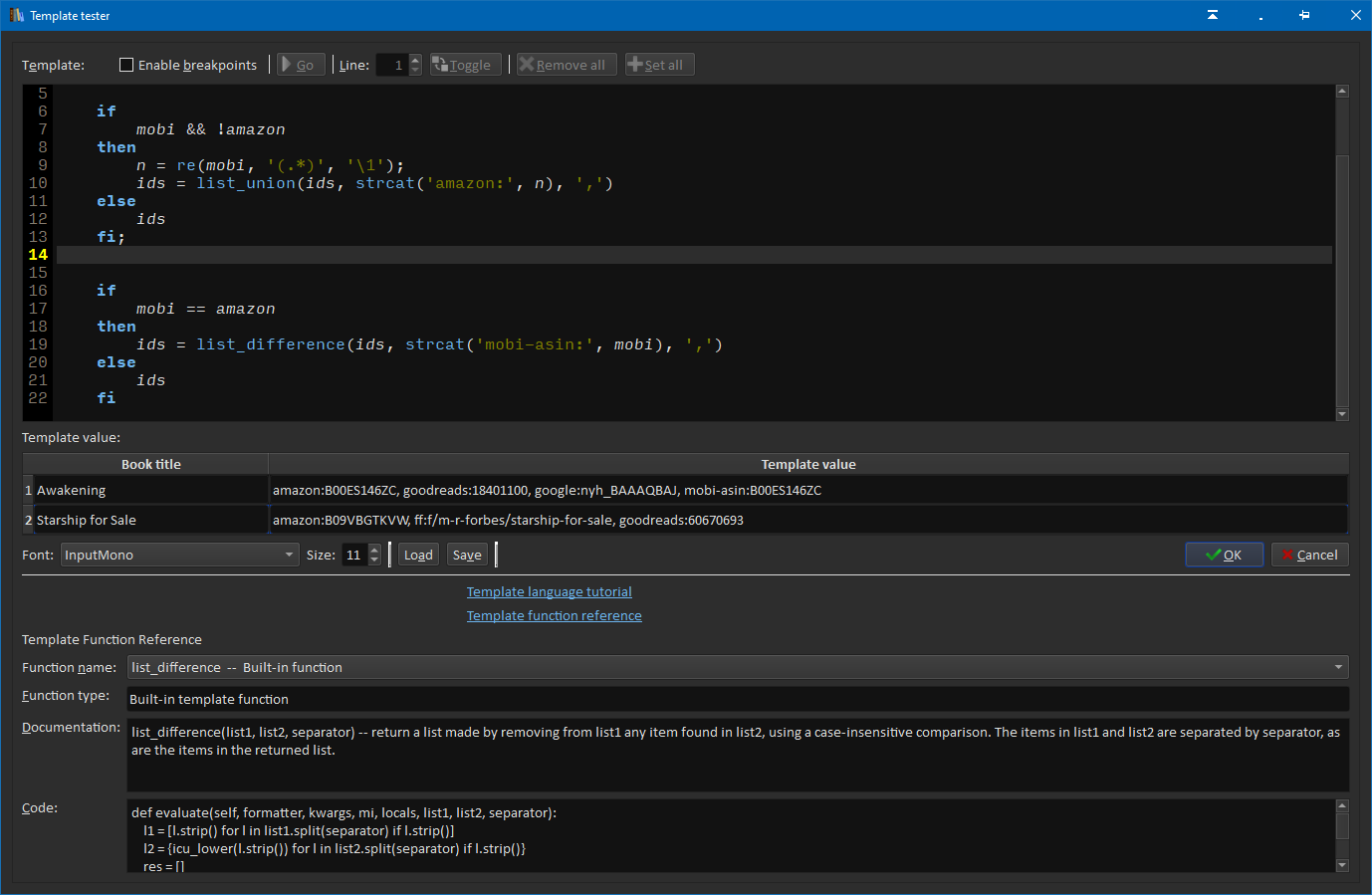
Task: Select the Starship for Sale row
Action: click(87, 520)
